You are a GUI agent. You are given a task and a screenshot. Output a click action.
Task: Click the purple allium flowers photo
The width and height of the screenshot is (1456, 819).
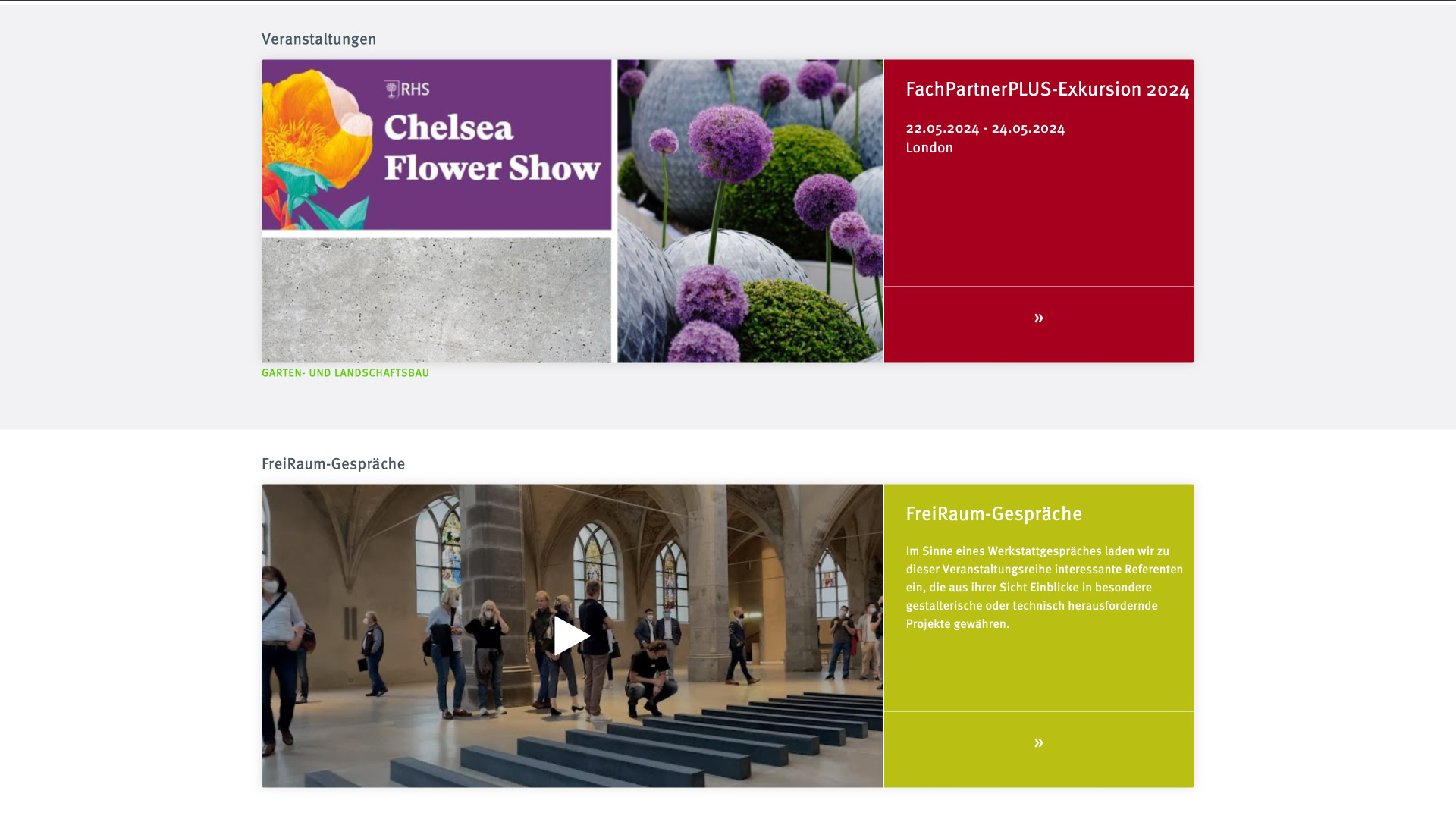(x=750, y=211)
